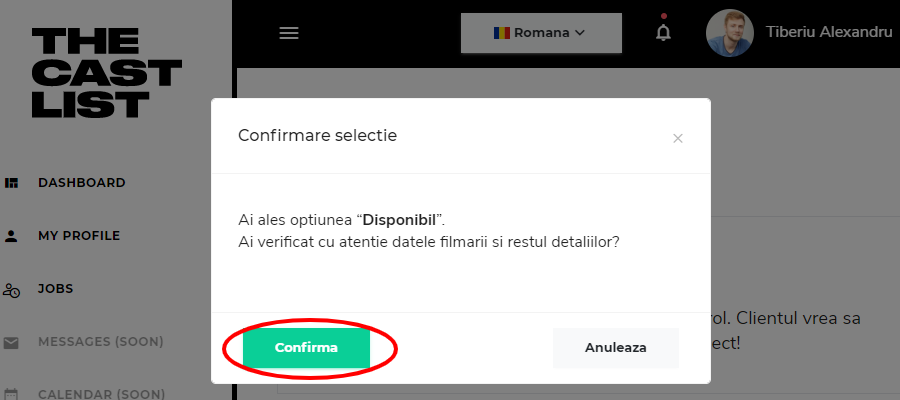Click The Cast List logo
Image resolution: width=900 pixels, height=400 pixels.
[x=106, y=73]
